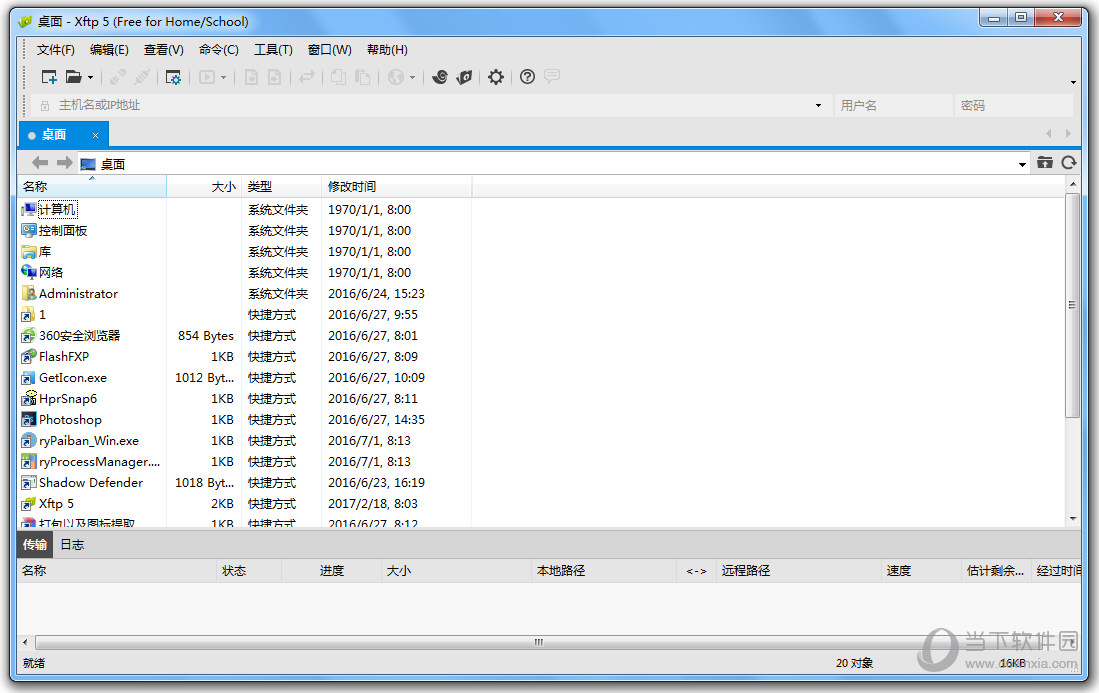Launch Xftp from the toolbar
Image resolution: width=1099 pixels, height=693 pixels.
(465, 77)
